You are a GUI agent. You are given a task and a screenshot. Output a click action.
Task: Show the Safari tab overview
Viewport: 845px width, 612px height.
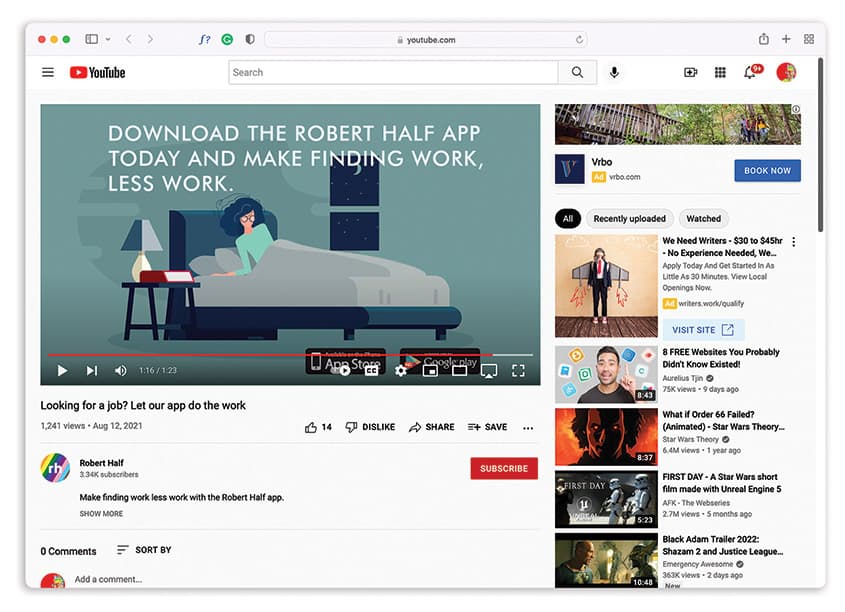tap(809, 39)
